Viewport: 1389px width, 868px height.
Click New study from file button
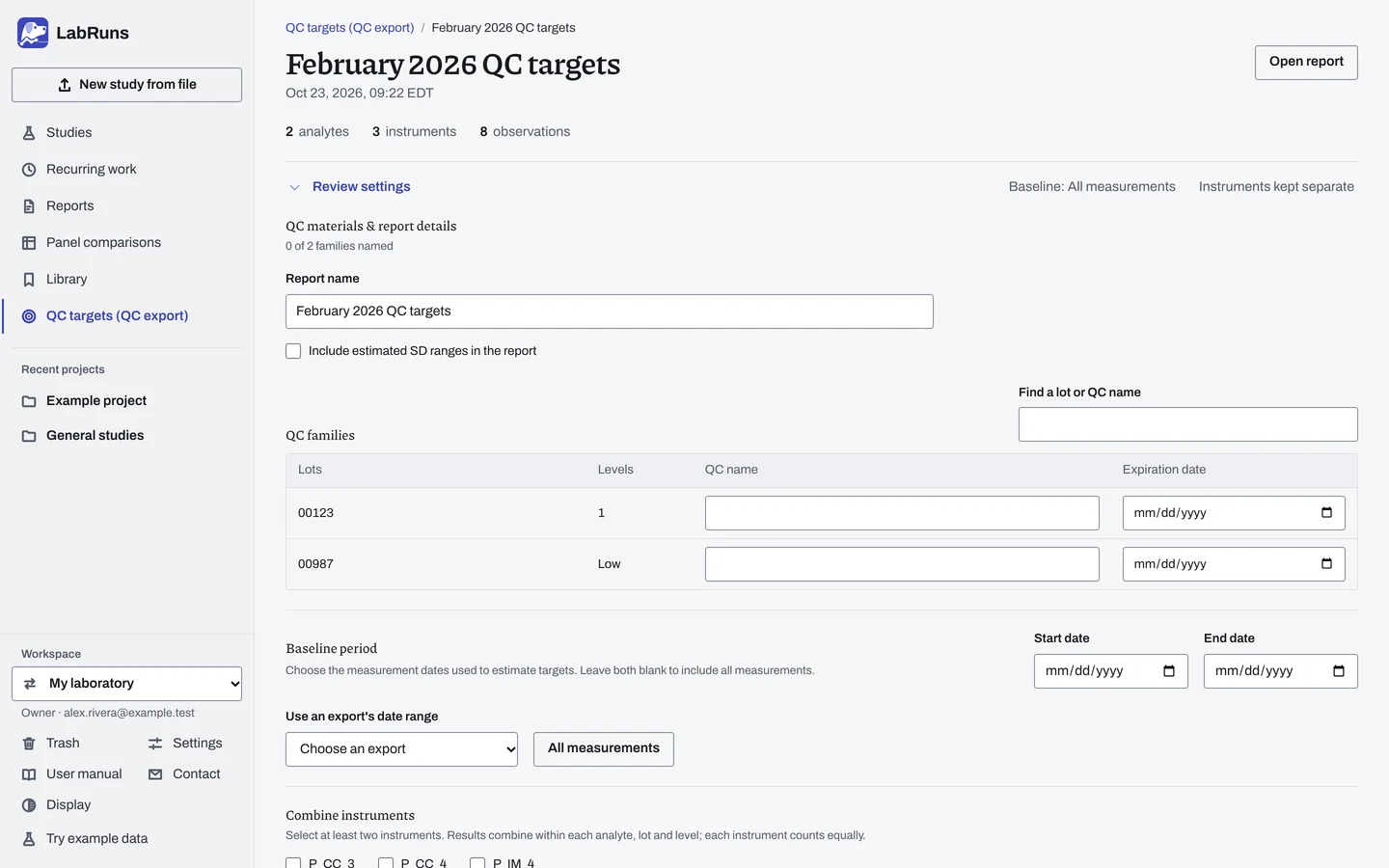point(126,85)
